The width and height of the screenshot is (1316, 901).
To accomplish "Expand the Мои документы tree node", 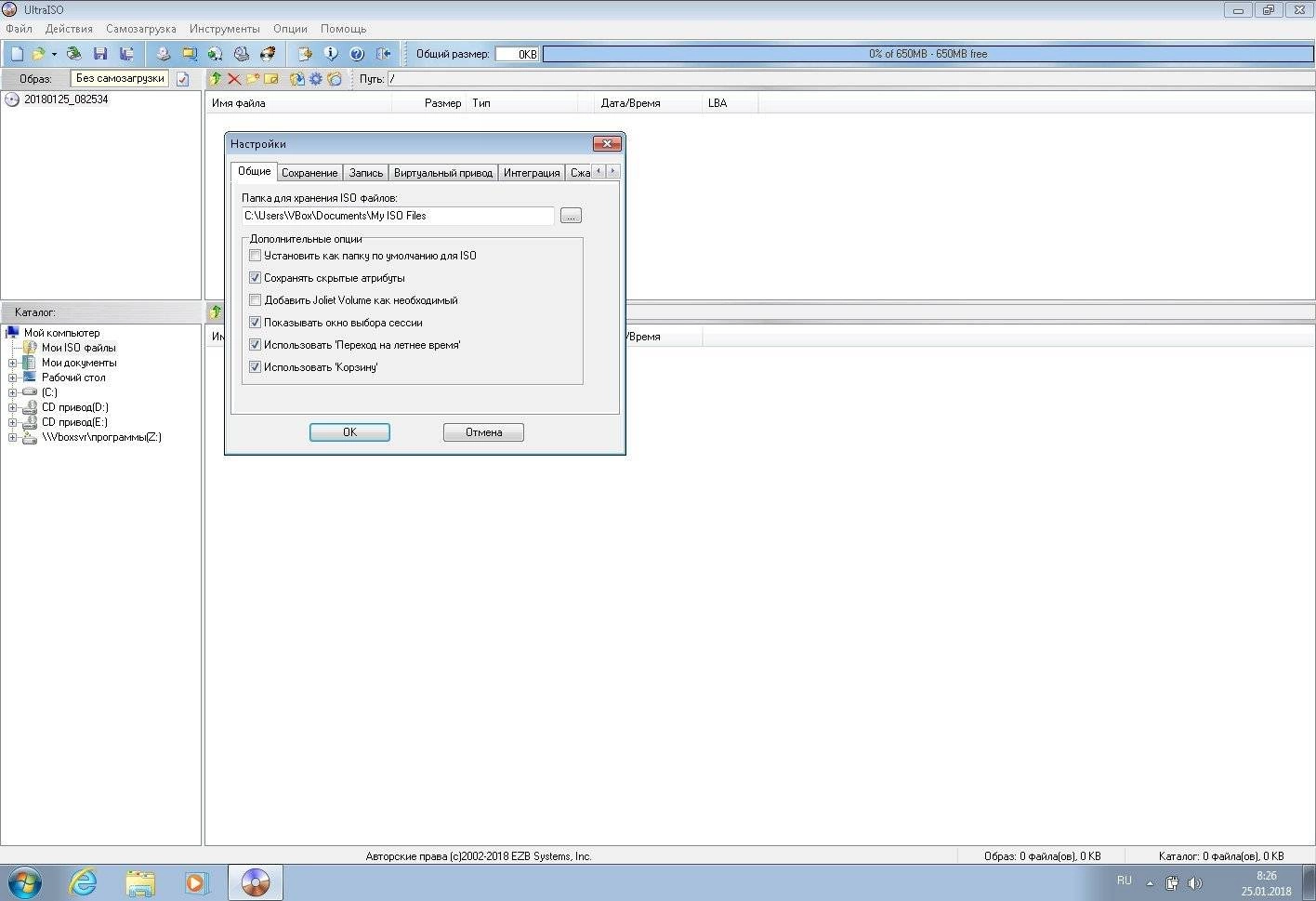I will tap(12, 363).
